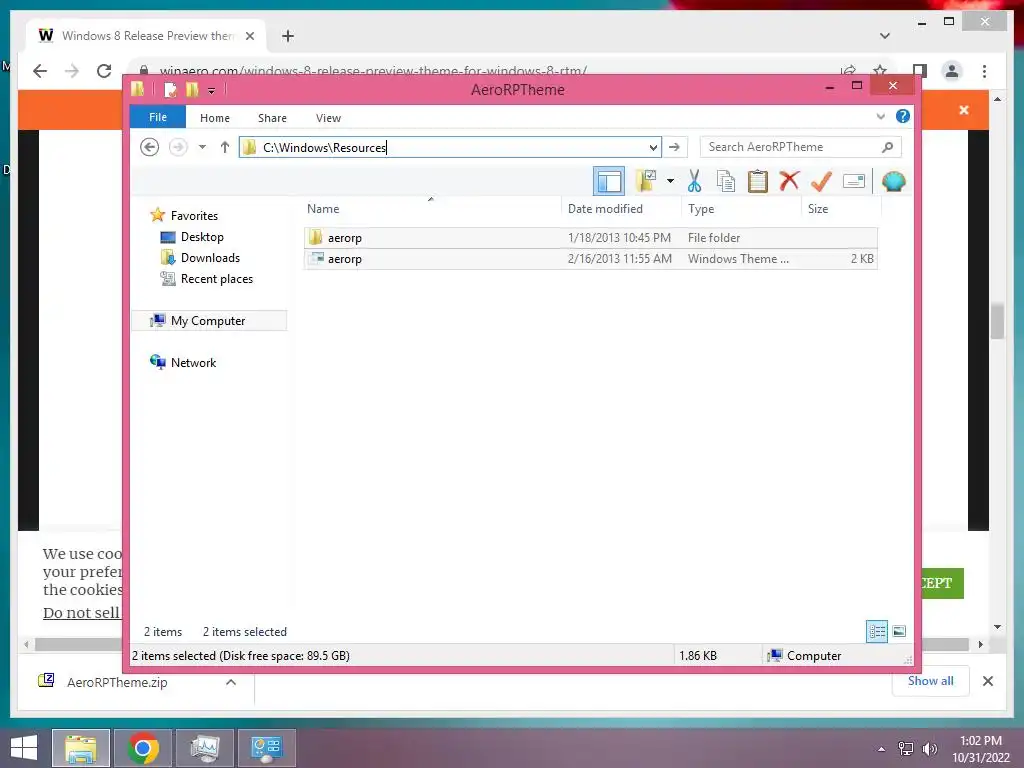Open Chrome three-dot menu

(x=984, y=71)
